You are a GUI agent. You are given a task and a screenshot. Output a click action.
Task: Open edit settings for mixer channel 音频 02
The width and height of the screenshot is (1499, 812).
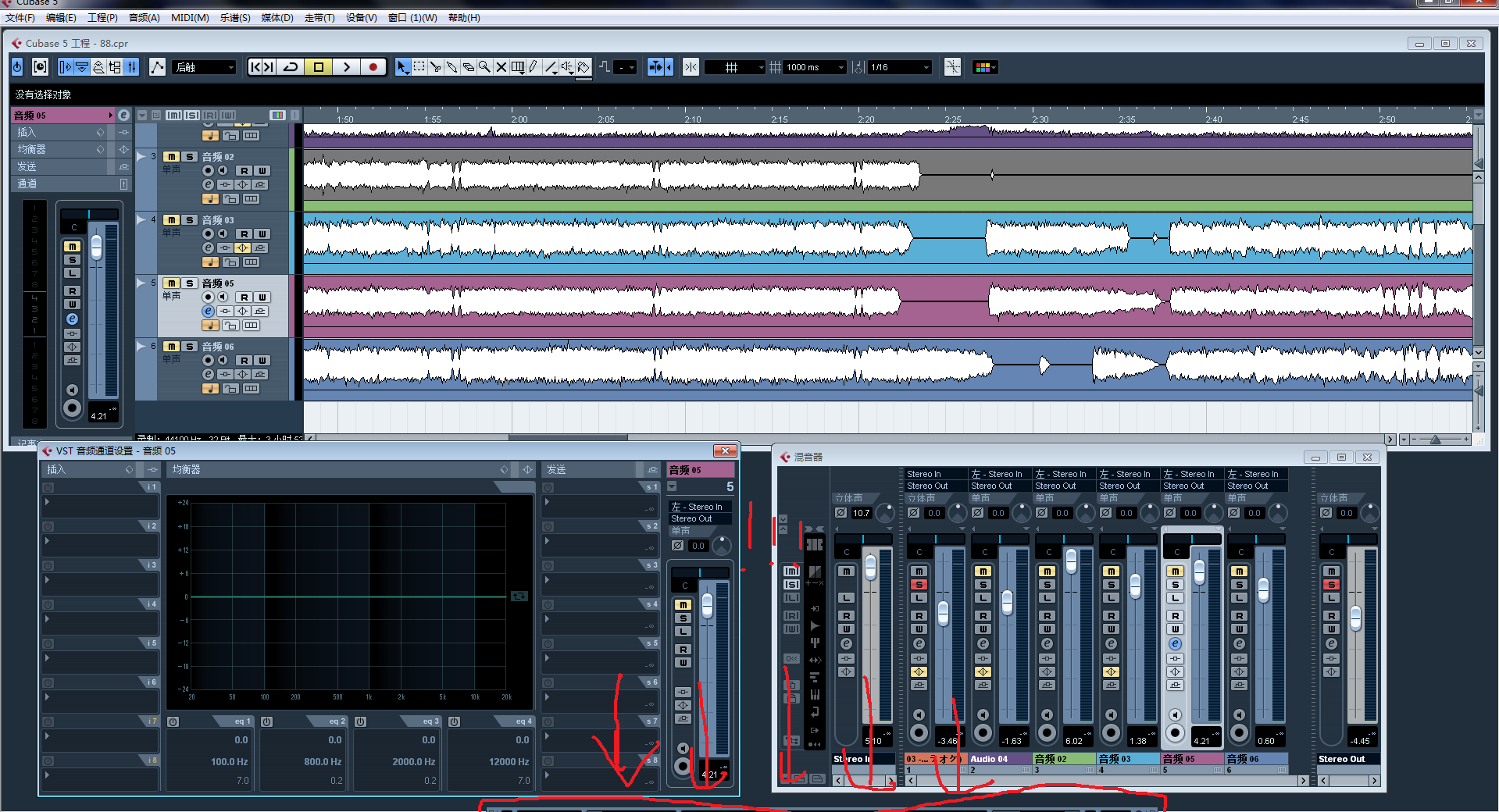tap(1047, 644)
